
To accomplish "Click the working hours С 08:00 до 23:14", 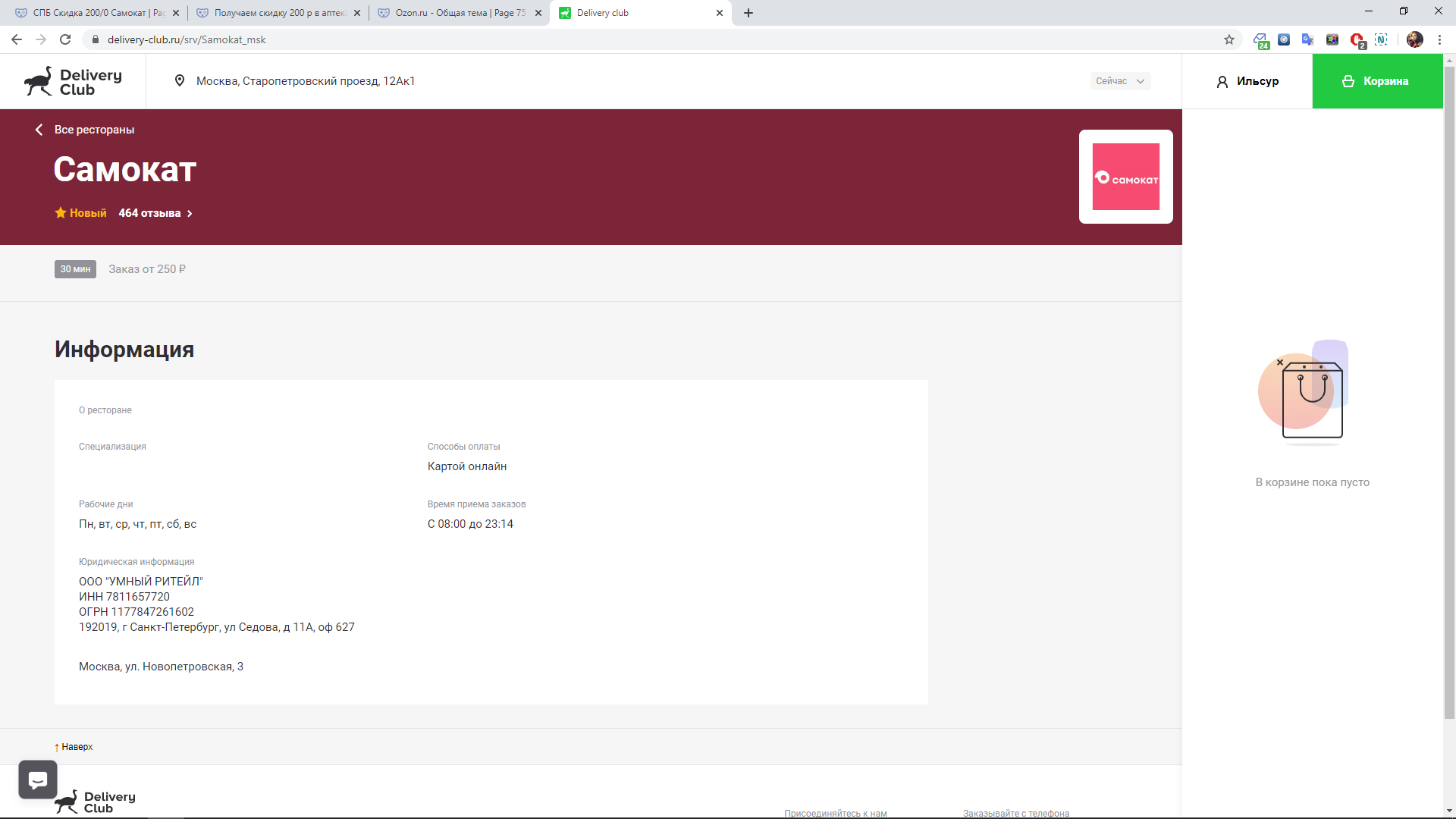I will pyautogui.click(x=470, y=524).
